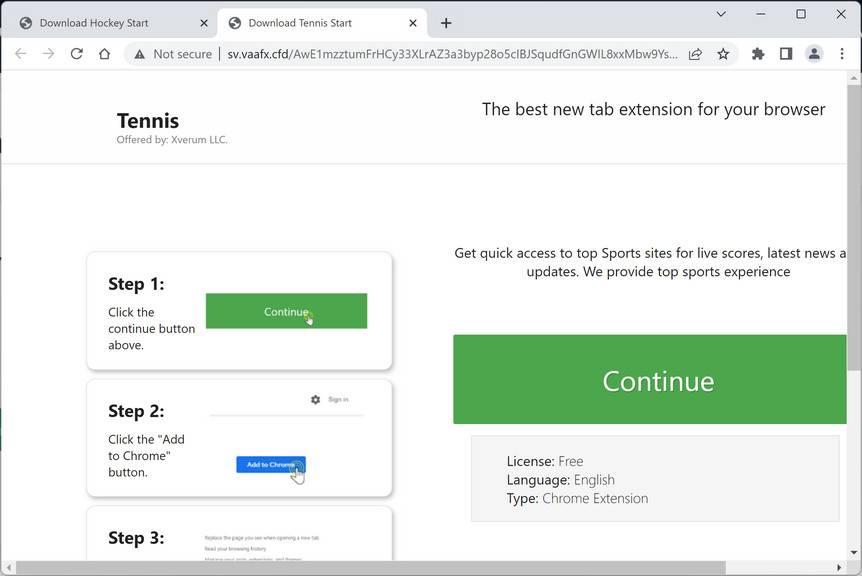Image resolution: width=862 pixels, height=576 pixels.
Task: Go back using the browser back arrow
Action: point(20,54)
